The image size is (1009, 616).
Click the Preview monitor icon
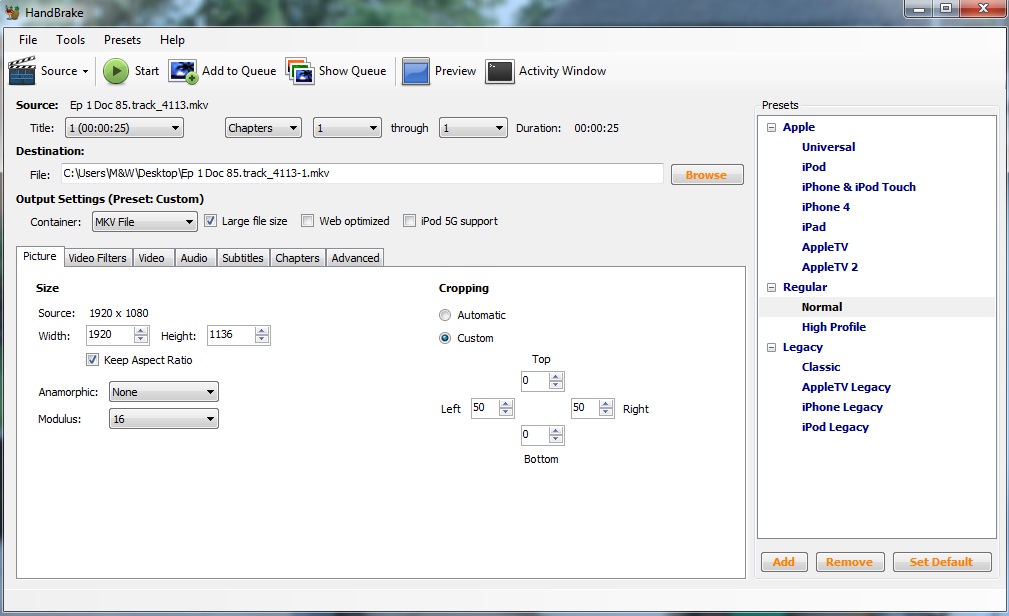tap(416, 71)
